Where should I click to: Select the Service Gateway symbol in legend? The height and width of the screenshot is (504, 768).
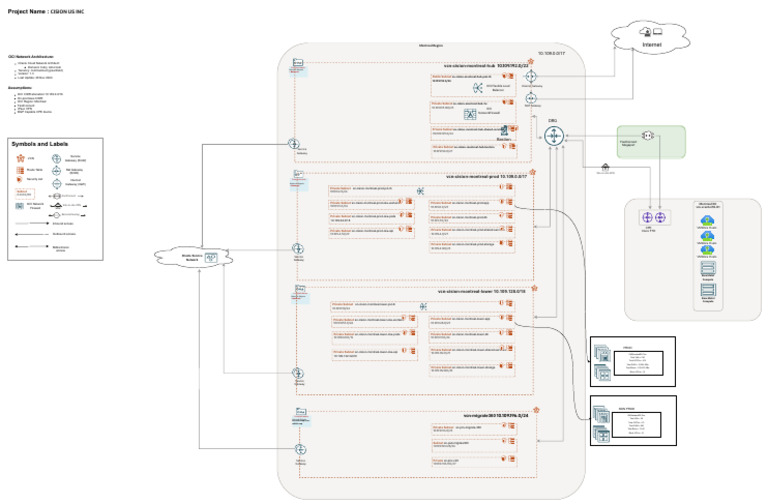[x=56, y=159]
